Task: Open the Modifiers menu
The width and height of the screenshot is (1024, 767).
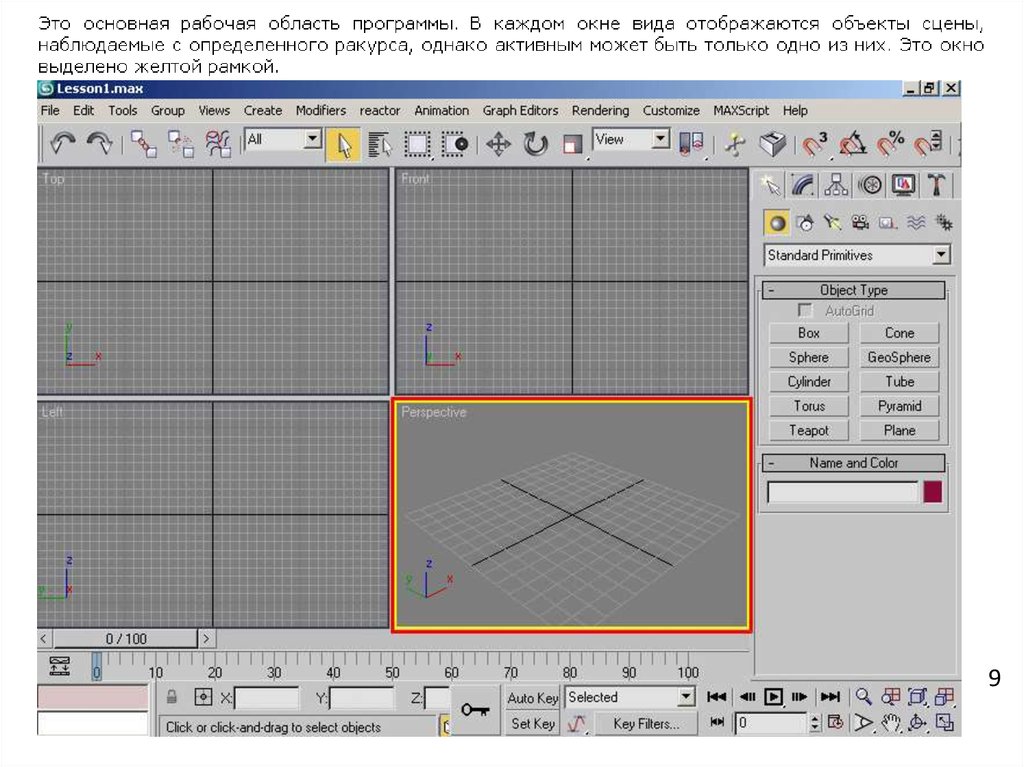Action: 321,111
